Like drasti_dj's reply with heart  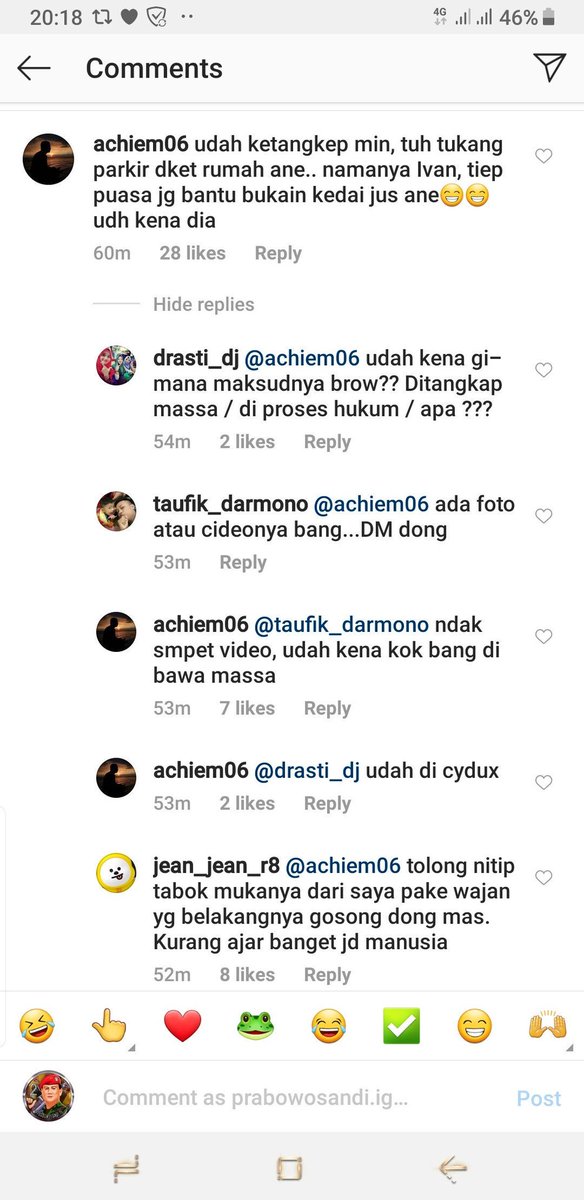[x=544, y=370]
